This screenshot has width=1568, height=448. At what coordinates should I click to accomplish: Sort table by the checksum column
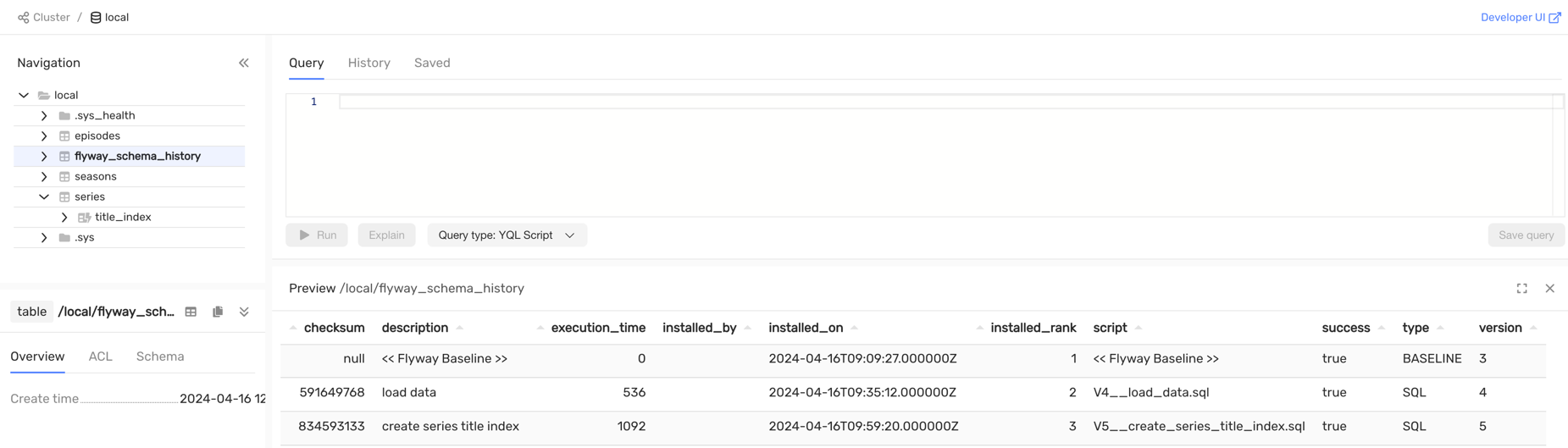[333, 328]
